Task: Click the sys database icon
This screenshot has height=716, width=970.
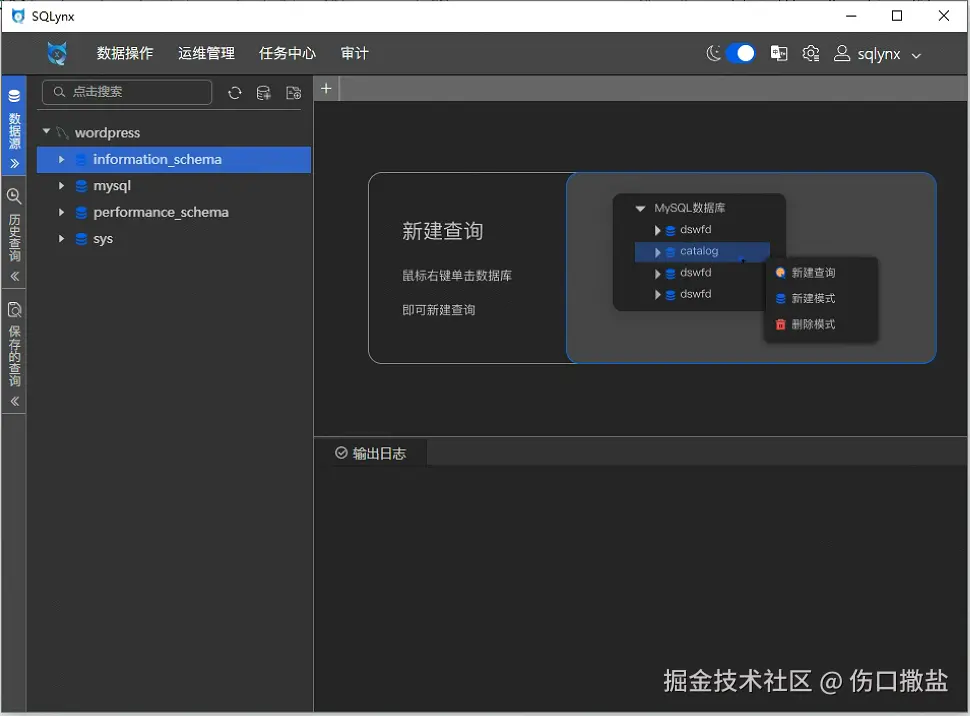Action: [x=81, y=239]
